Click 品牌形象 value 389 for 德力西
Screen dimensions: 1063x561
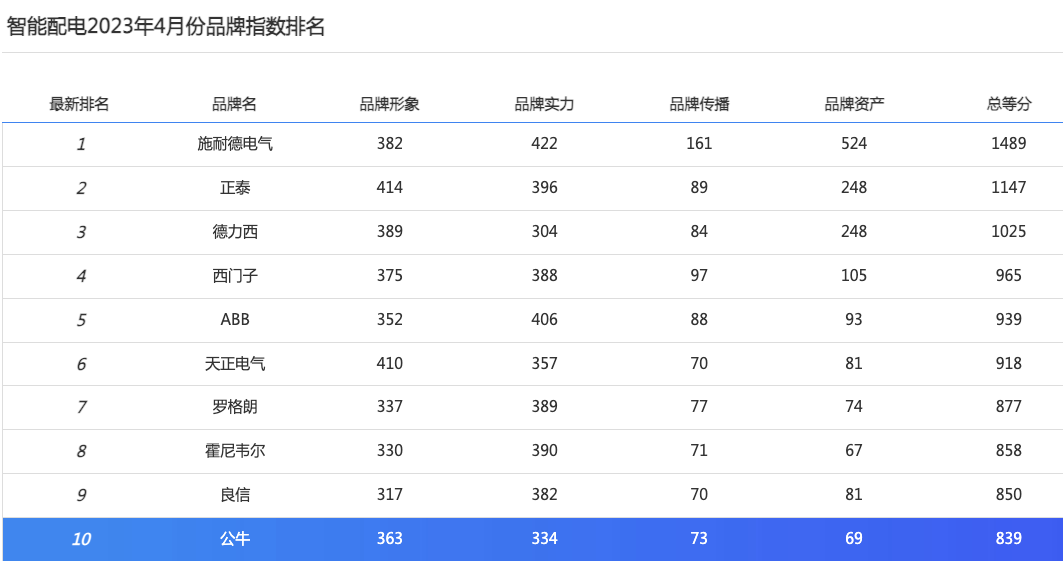pyautogui.click(x=390, y=232)
